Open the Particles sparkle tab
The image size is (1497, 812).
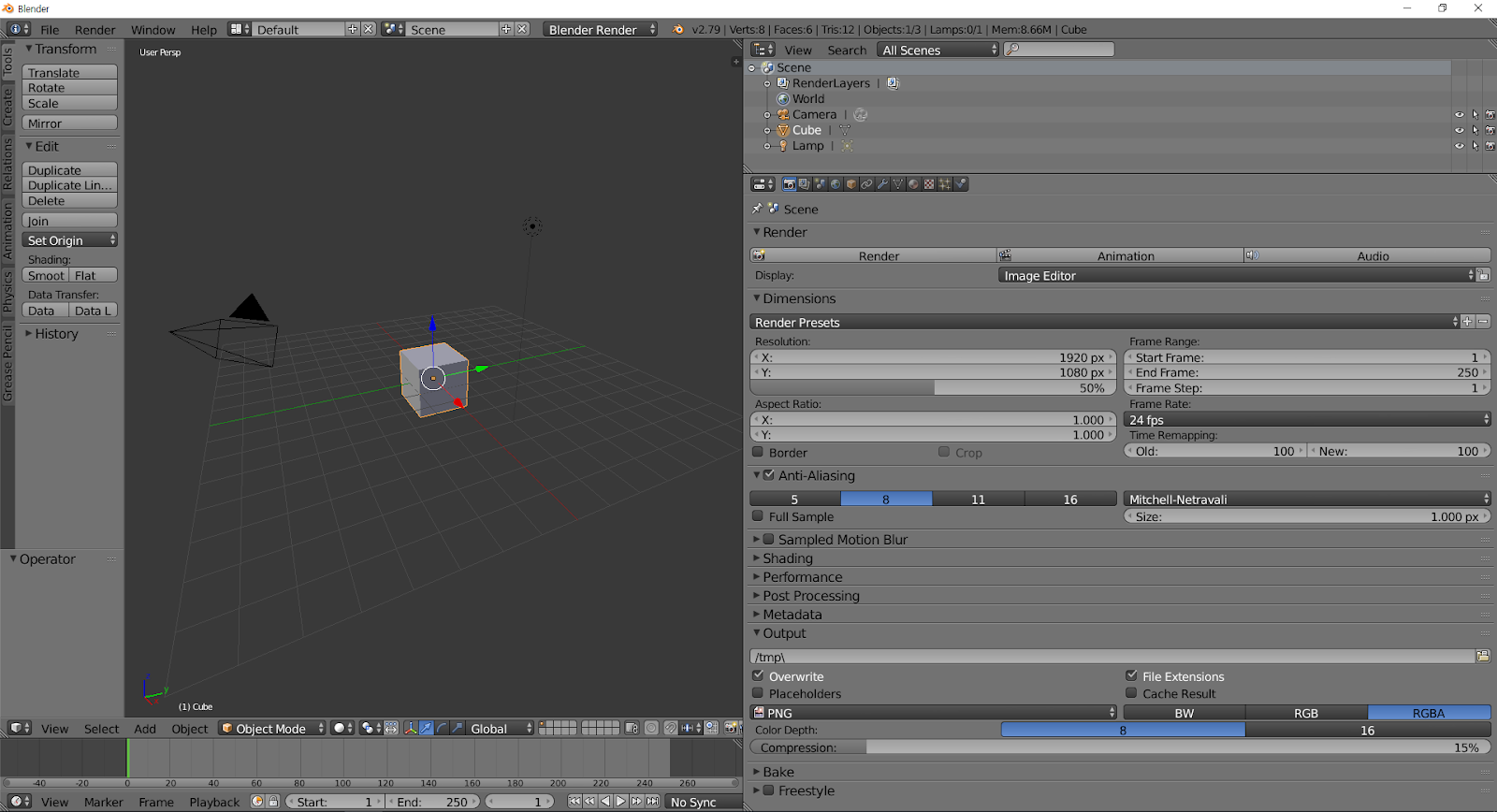pos(945,184)
